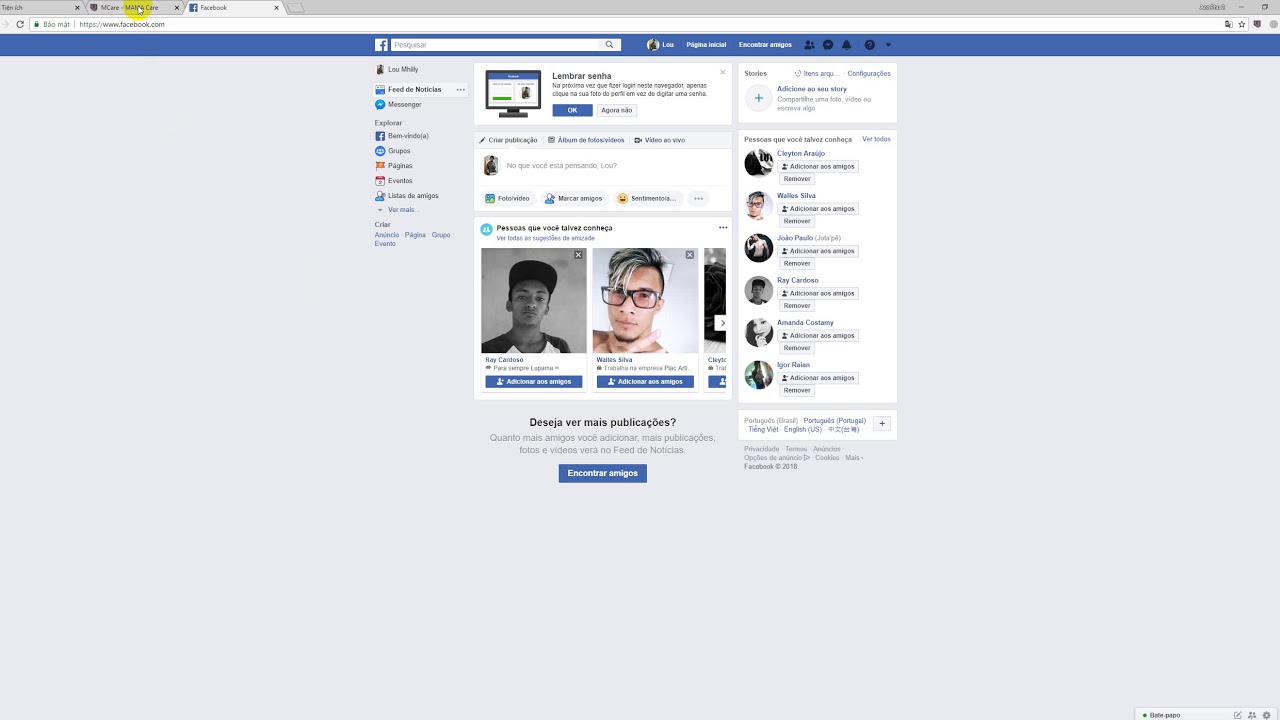Switch language to English (US)
Image resolution: width=1280 pixels, height=720 pixels.
[803, 430]
